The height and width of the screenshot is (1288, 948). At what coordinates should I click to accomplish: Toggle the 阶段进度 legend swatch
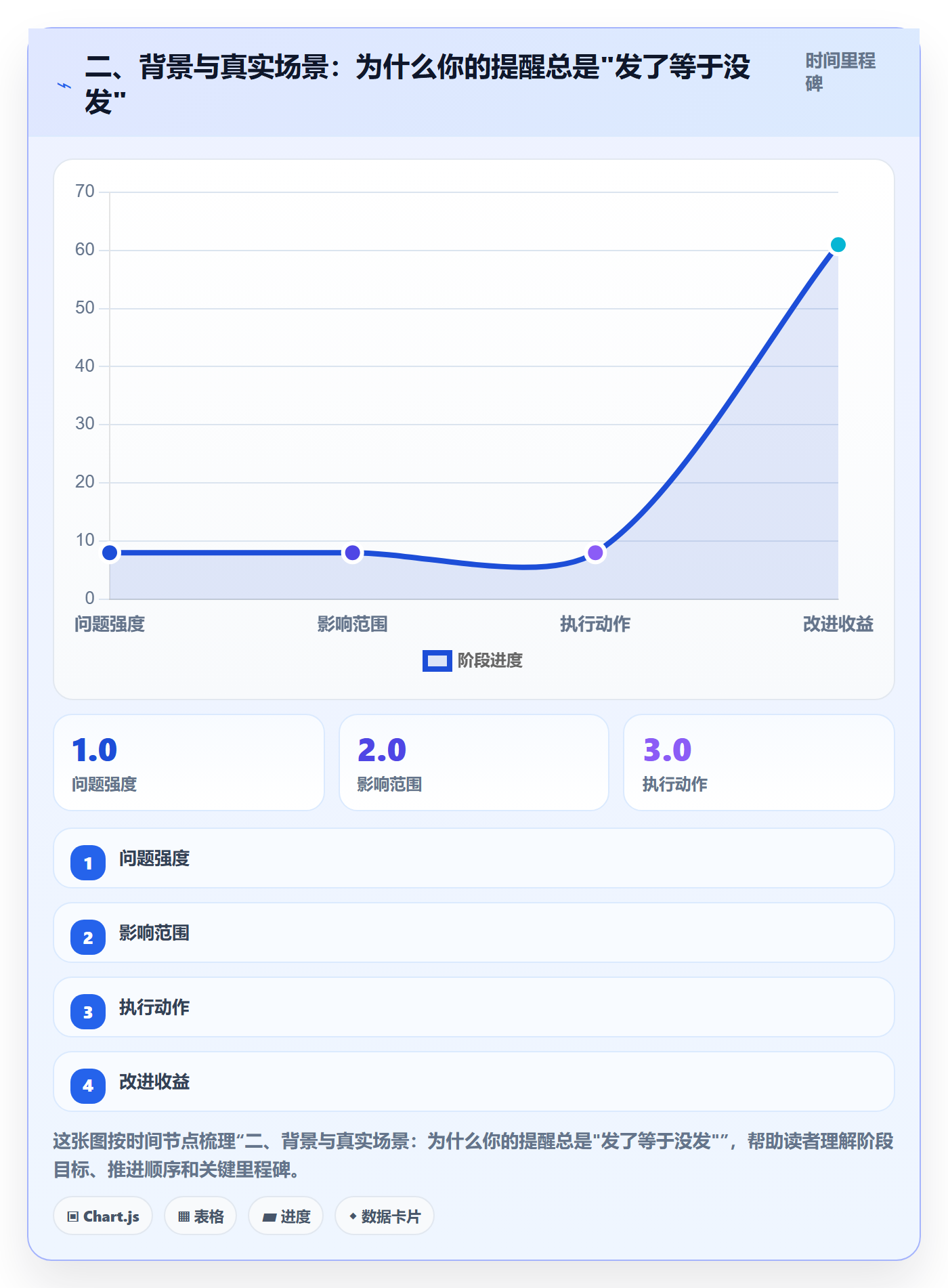coord(437,661)
